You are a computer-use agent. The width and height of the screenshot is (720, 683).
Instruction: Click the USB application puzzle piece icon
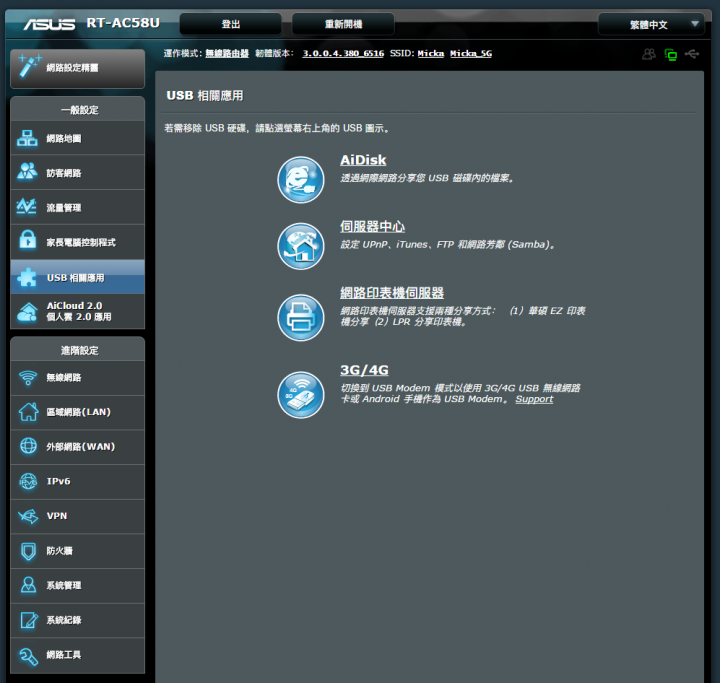click(27, 277)
